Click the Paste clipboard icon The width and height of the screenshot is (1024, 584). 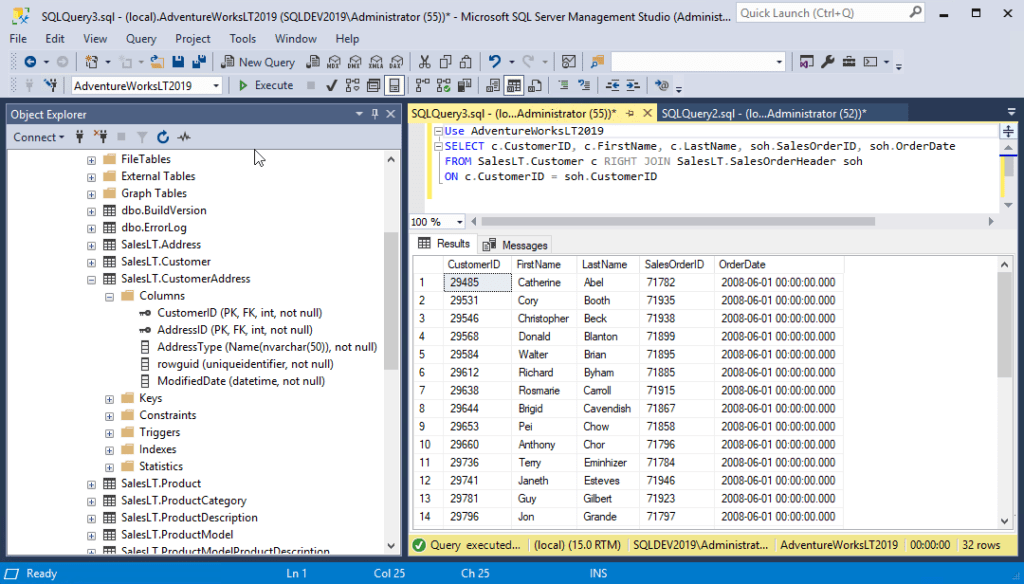pyautogui.click(x=466, y=62)
